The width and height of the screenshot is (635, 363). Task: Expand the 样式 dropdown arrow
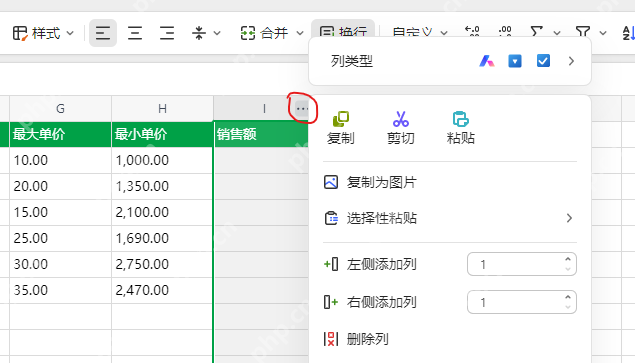(70, 33)
